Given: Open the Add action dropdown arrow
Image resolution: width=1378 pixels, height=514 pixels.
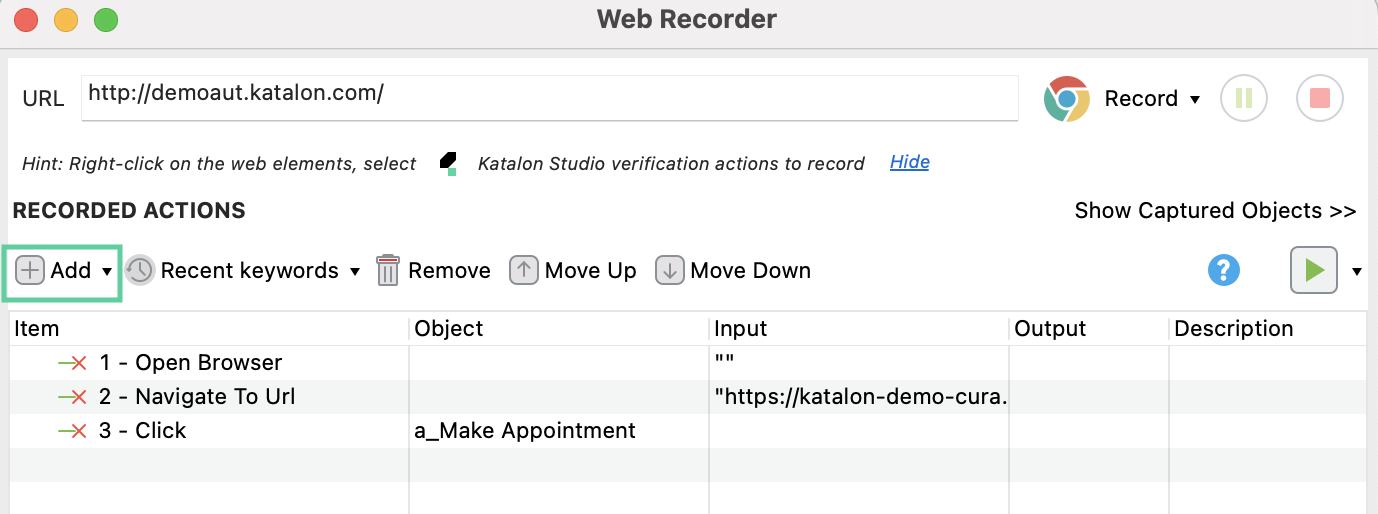Looking at the screenshot, I should [106, 271].
